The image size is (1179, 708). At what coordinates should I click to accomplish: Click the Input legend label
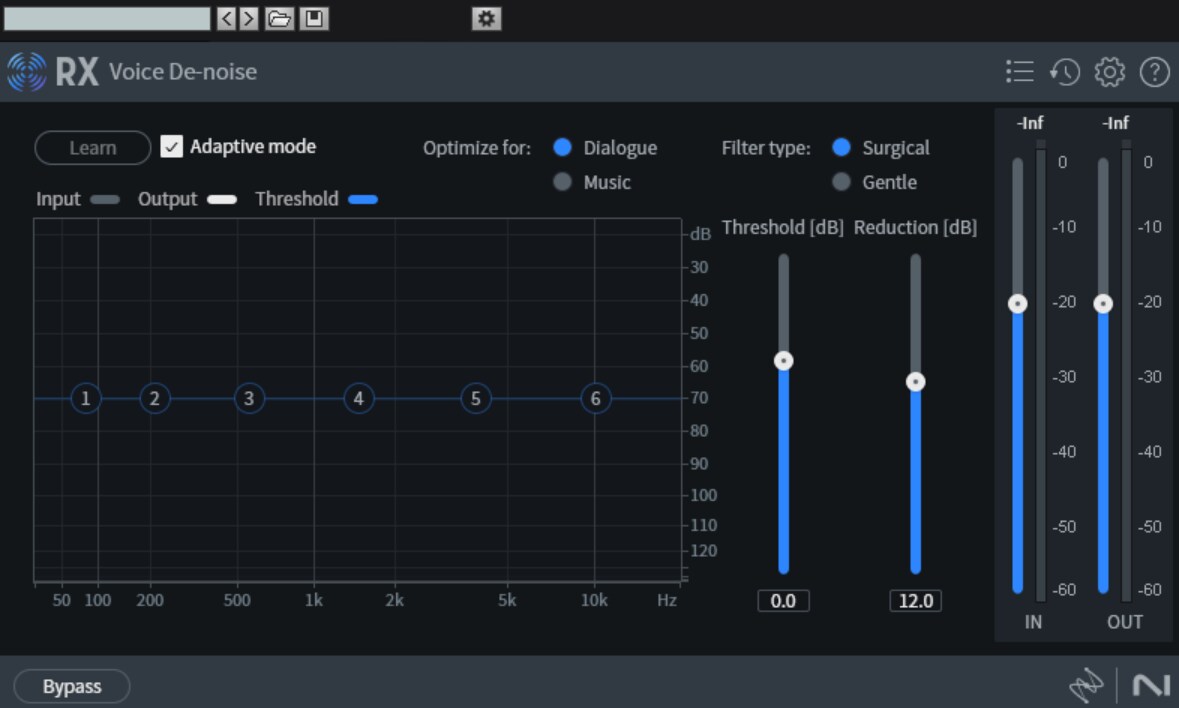[x=58, y=199]
